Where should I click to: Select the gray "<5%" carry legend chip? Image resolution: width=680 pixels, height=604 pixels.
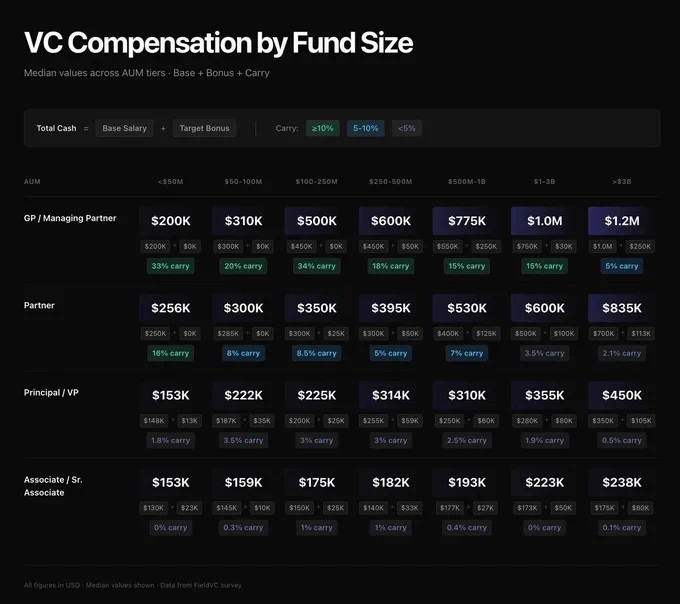(407, 128)
